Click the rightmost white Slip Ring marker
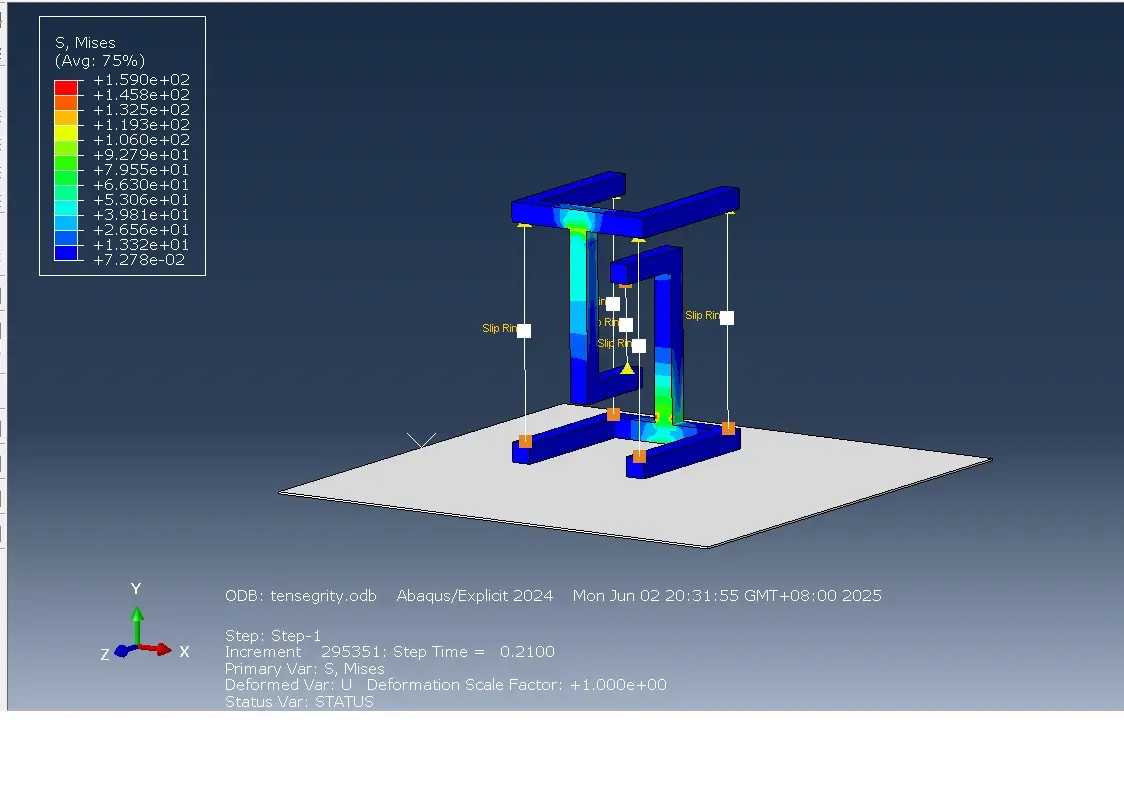The width and height of the screenshot is (1124, 800). pyautogui.click(x=727, y=318)
